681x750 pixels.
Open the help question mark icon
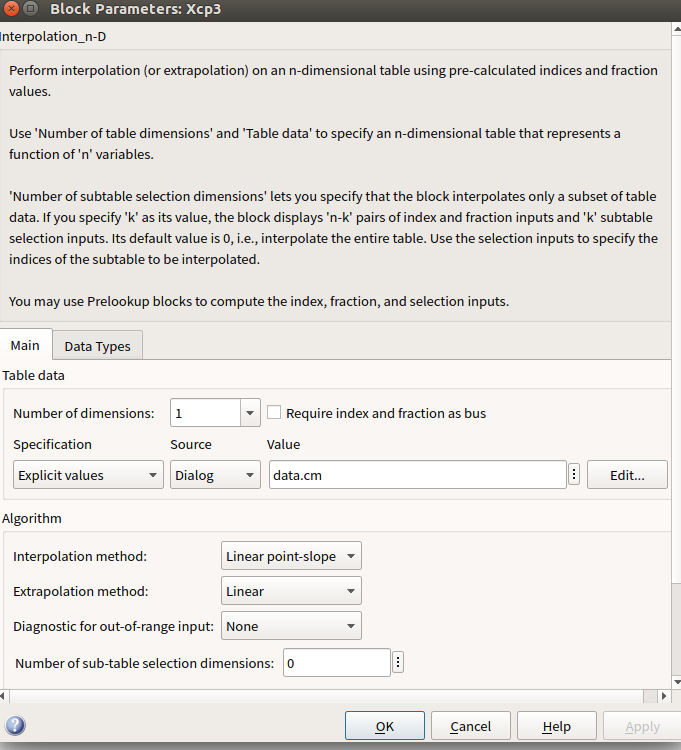tap(15, 725)
